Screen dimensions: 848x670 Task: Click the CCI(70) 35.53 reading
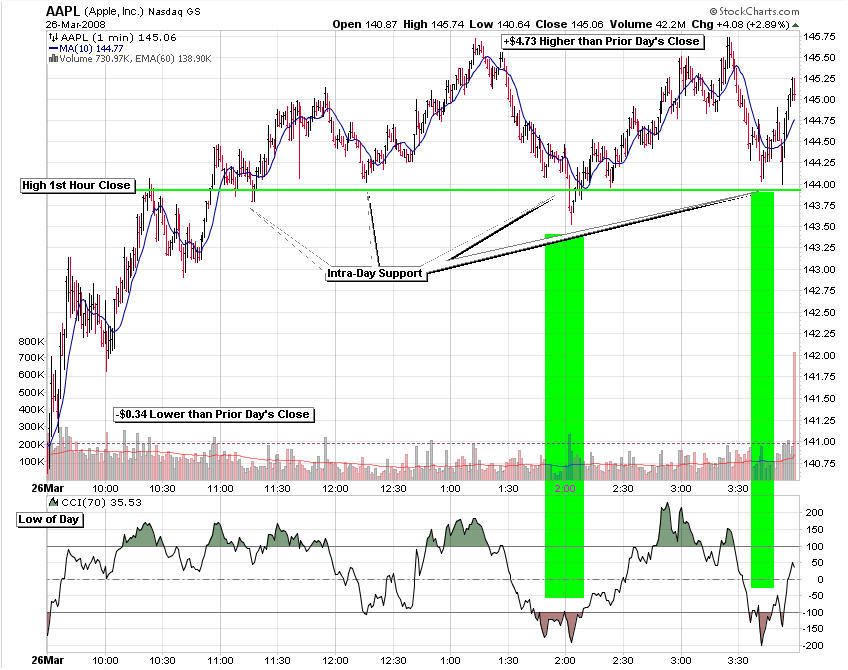(102, 502)
